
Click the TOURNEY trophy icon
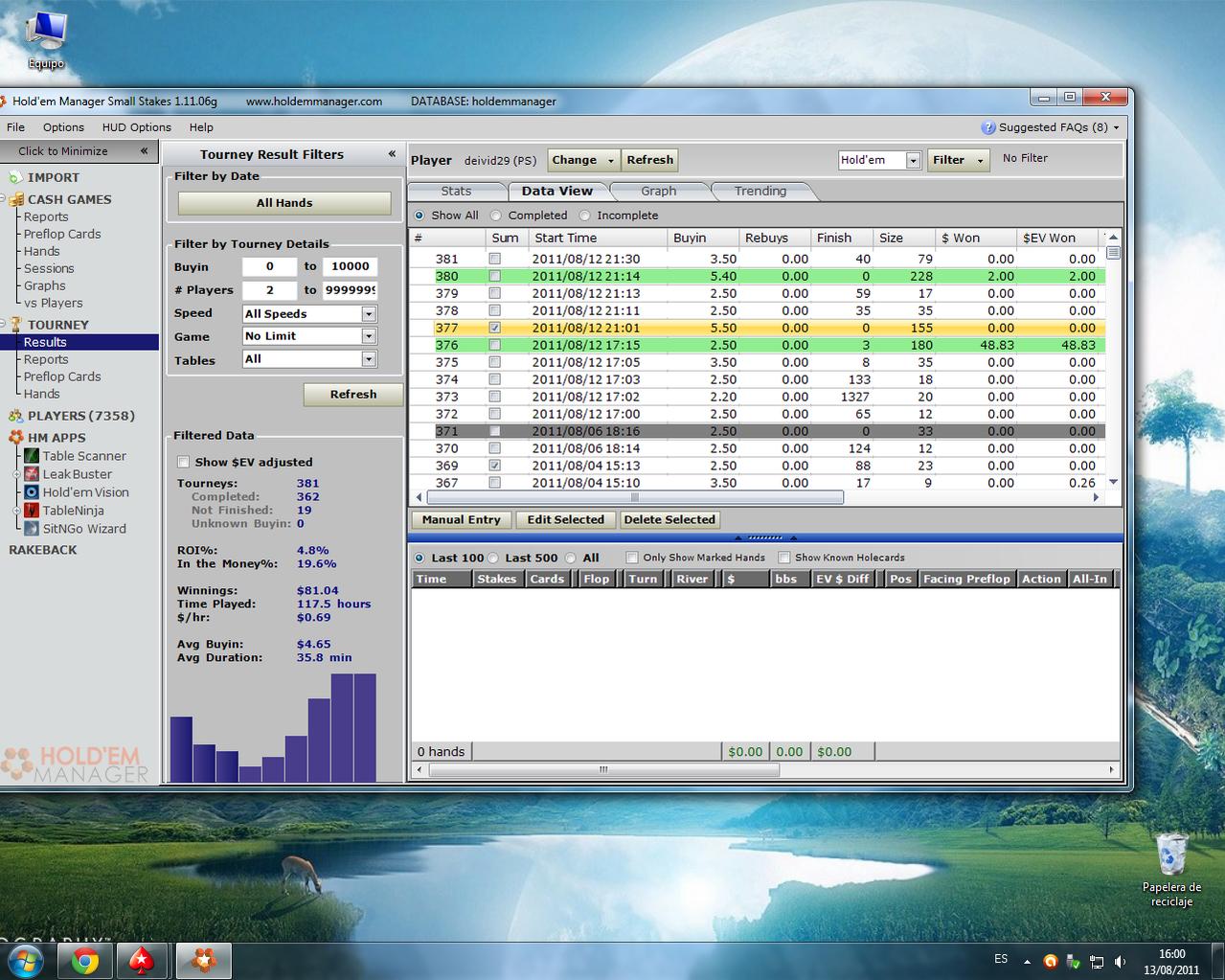click(15, 325)
